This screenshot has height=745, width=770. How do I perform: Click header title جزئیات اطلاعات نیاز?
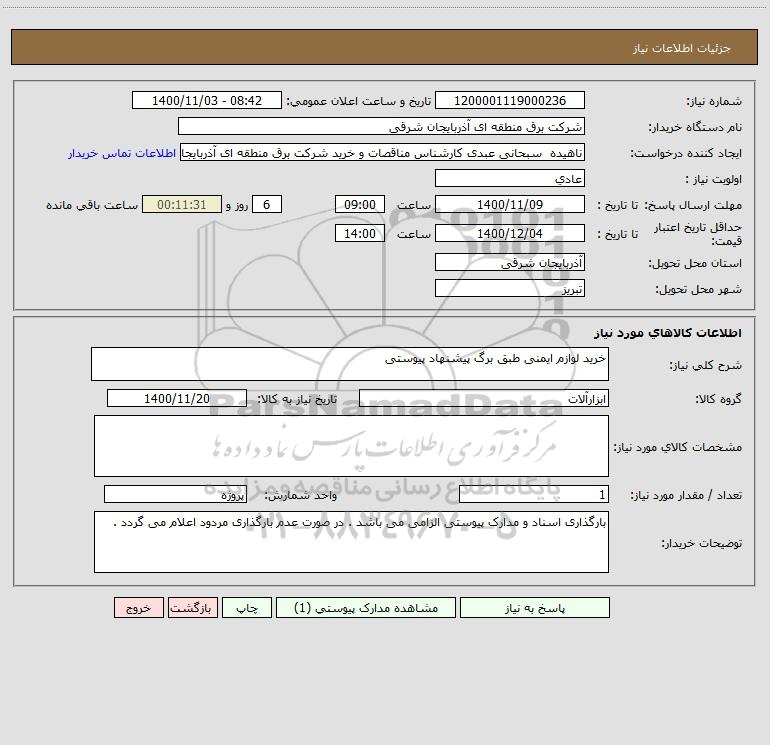682,48
